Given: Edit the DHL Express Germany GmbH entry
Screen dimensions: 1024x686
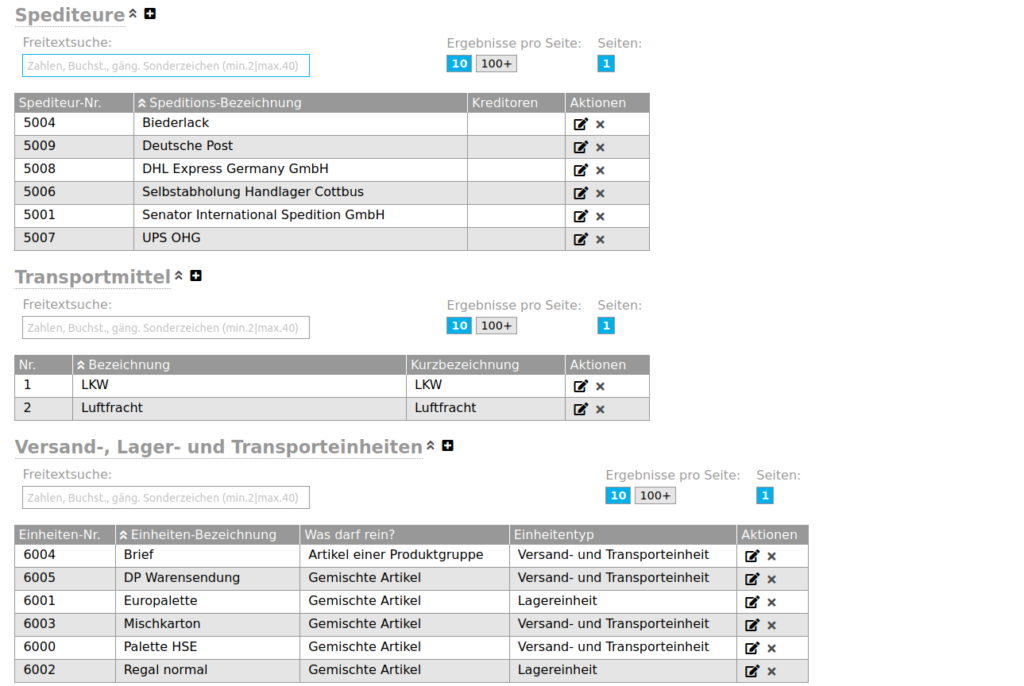Looking at the screenshot, I should tap(581, 170).
